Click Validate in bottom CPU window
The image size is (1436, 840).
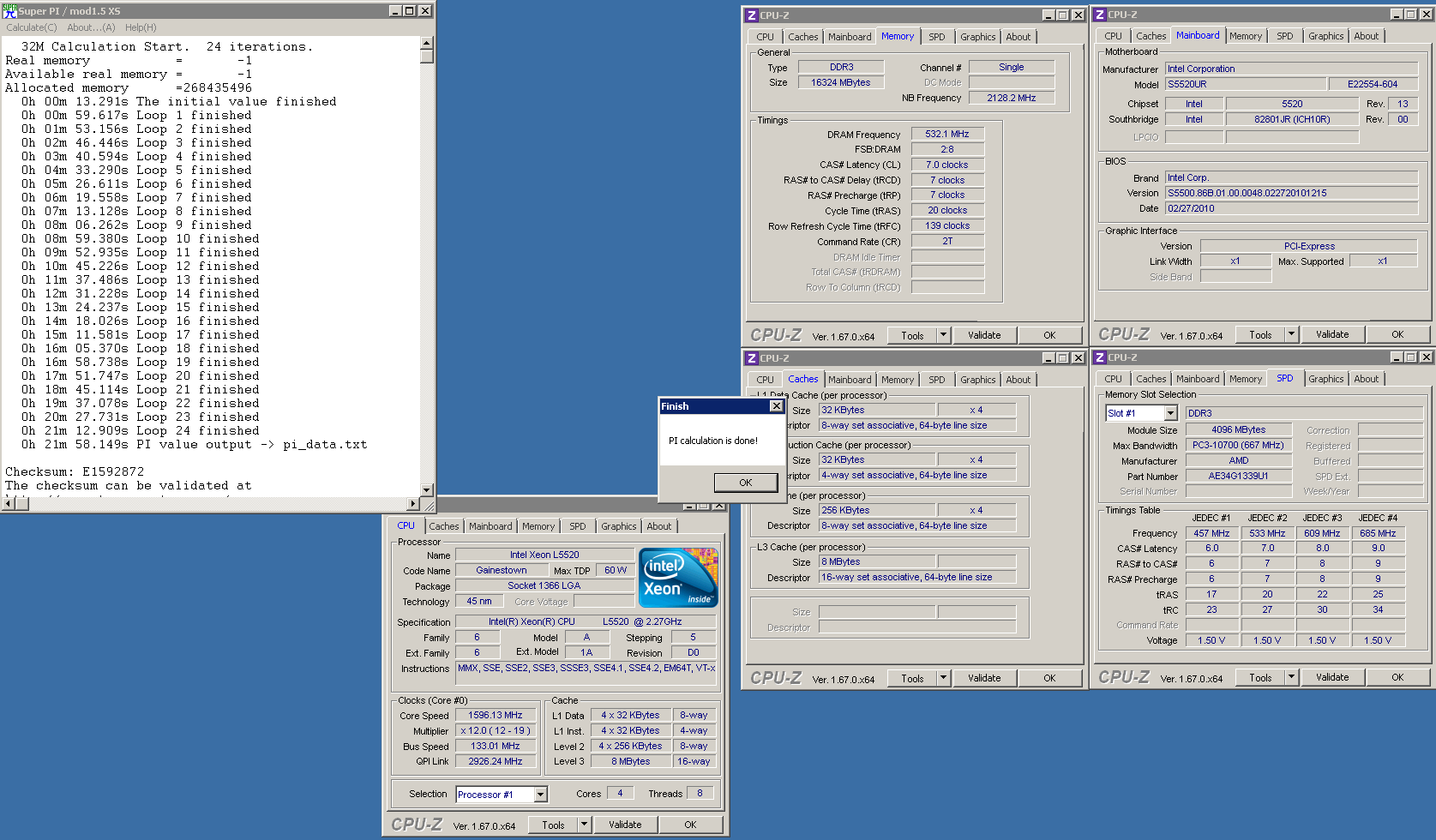click(x=625, y=825)
